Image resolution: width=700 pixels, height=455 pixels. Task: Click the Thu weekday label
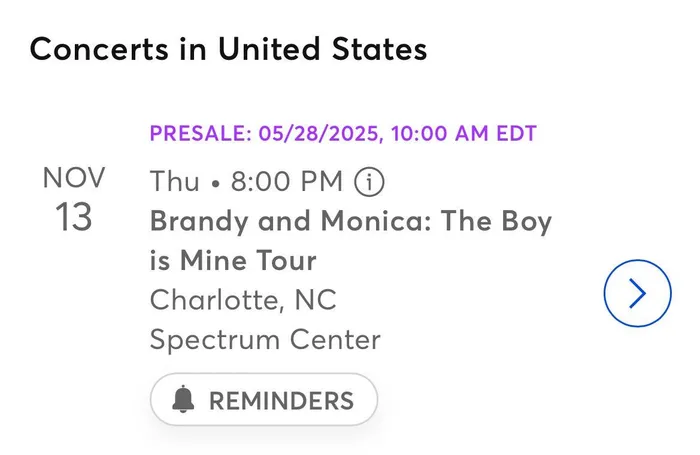pyautogui.click(x=175, y=181)
